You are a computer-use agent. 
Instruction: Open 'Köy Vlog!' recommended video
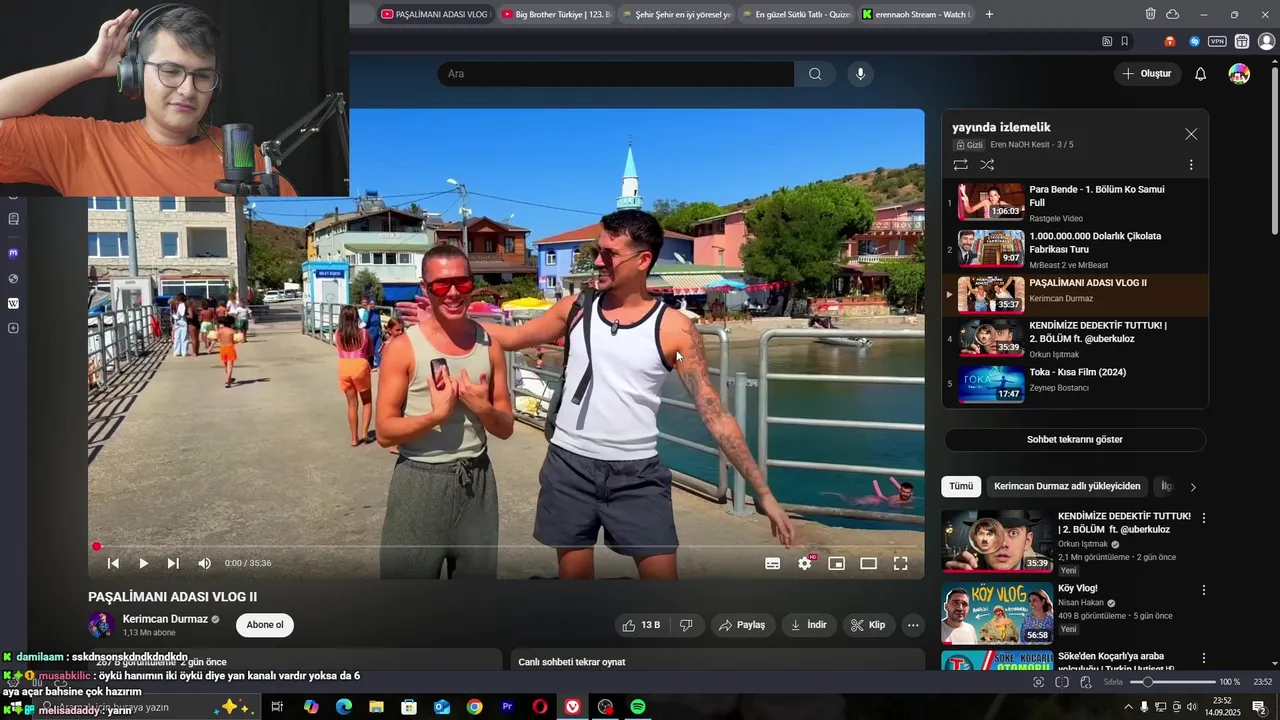(x=997, y=614)
